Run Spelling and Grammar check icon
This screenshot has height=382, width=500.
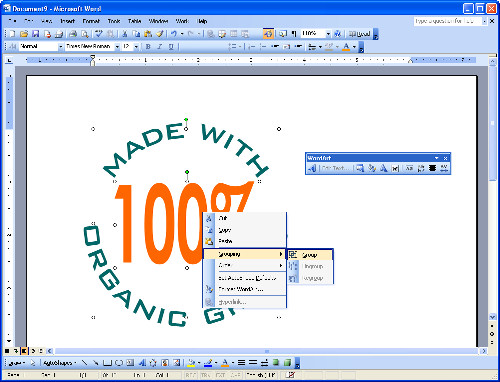tap(99, 34)
